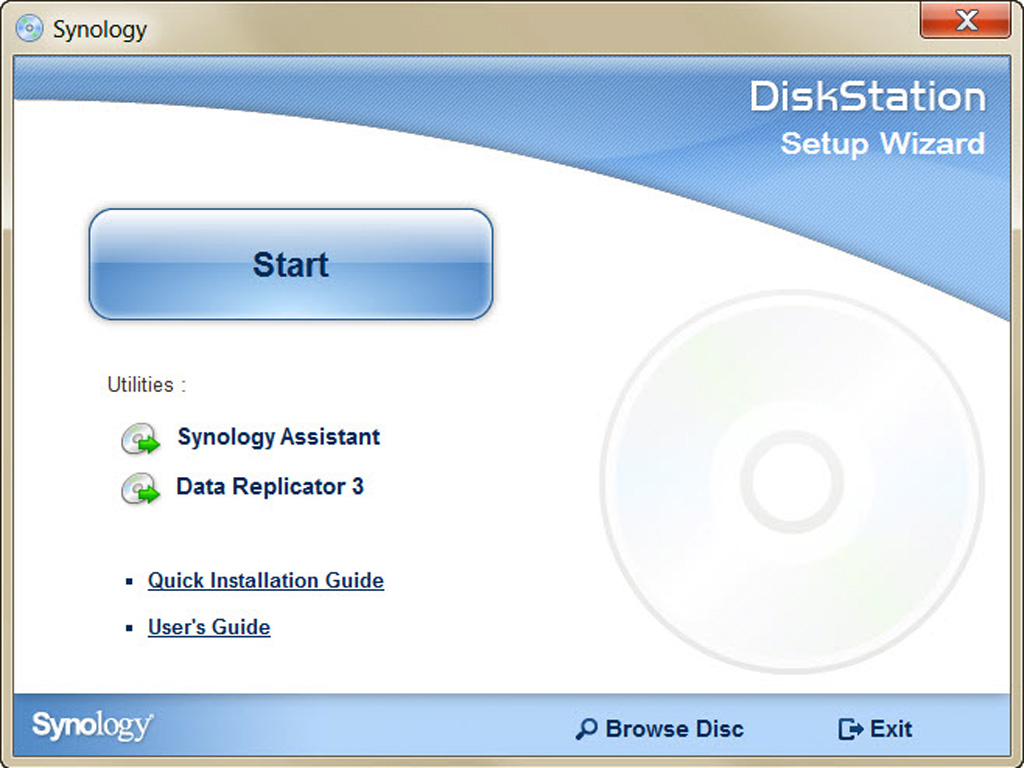Click the Exit door arrow icon
1024x768 pixels.
(850, 729)
